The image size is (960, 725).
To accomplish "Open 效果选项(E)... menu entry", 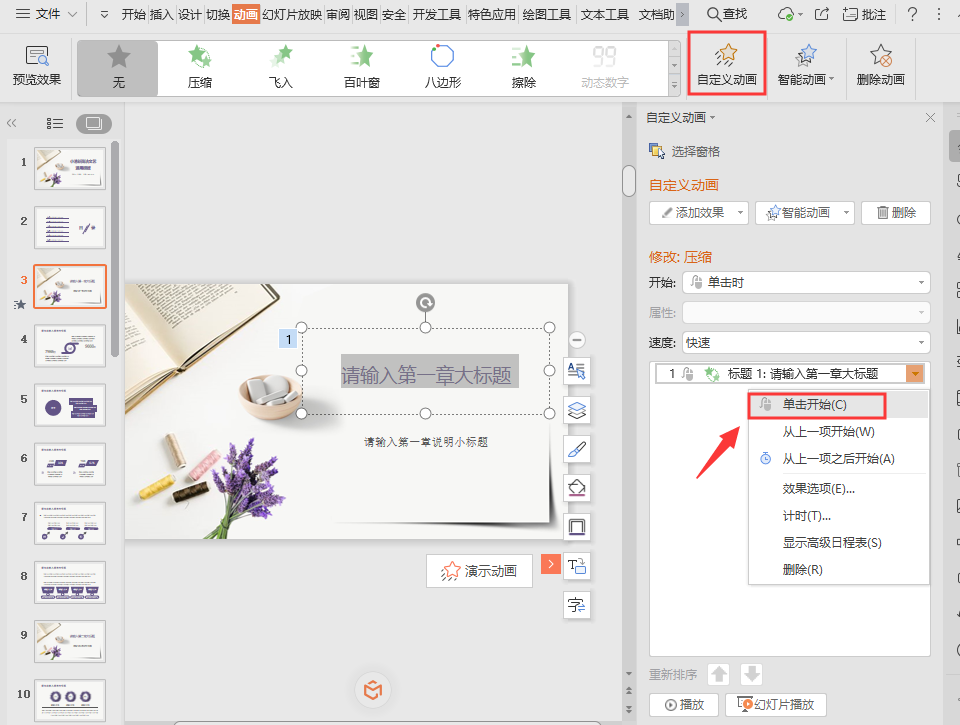I will click(x=819, y=489).
